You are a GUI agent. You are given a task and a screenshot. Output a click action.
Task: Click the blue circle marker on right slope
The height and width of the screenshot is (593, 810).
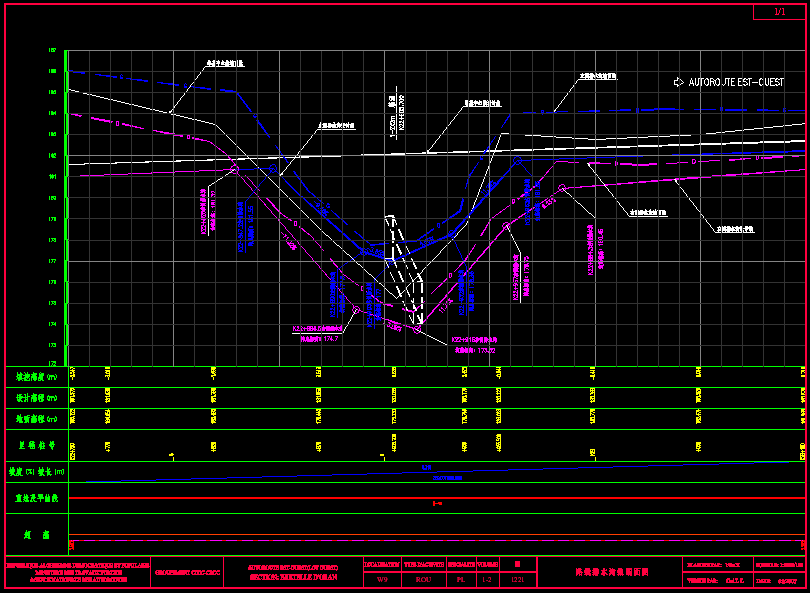pyautogui.click(x=518, y=160)
